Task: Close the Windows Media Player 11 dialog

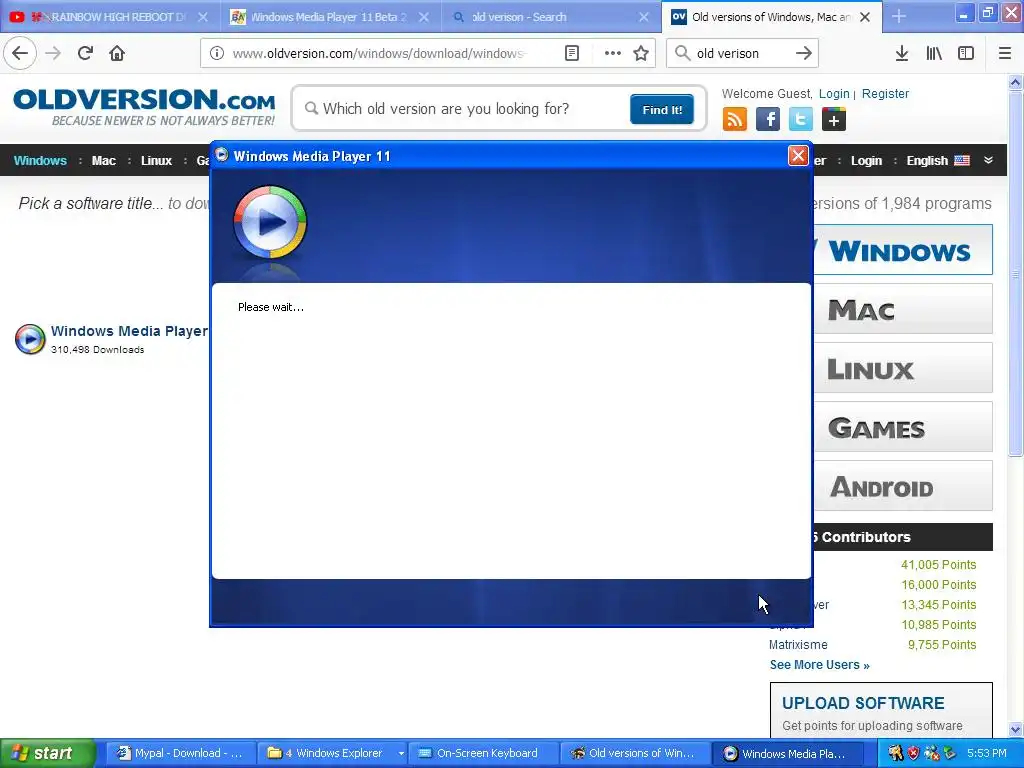Action: 797,155
